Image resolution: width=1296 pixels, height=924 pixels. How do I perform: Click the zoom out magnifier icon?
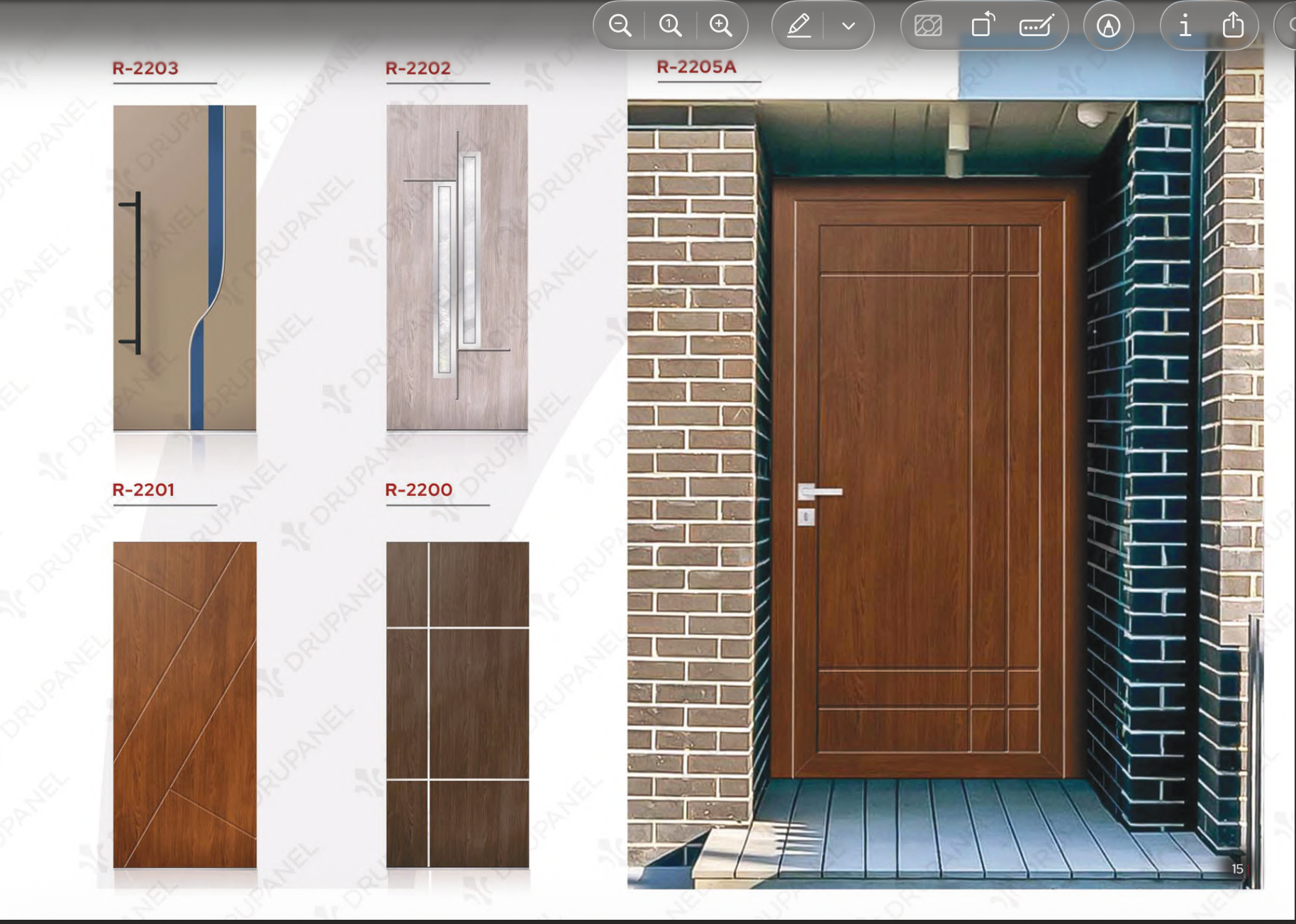[620, 26]
